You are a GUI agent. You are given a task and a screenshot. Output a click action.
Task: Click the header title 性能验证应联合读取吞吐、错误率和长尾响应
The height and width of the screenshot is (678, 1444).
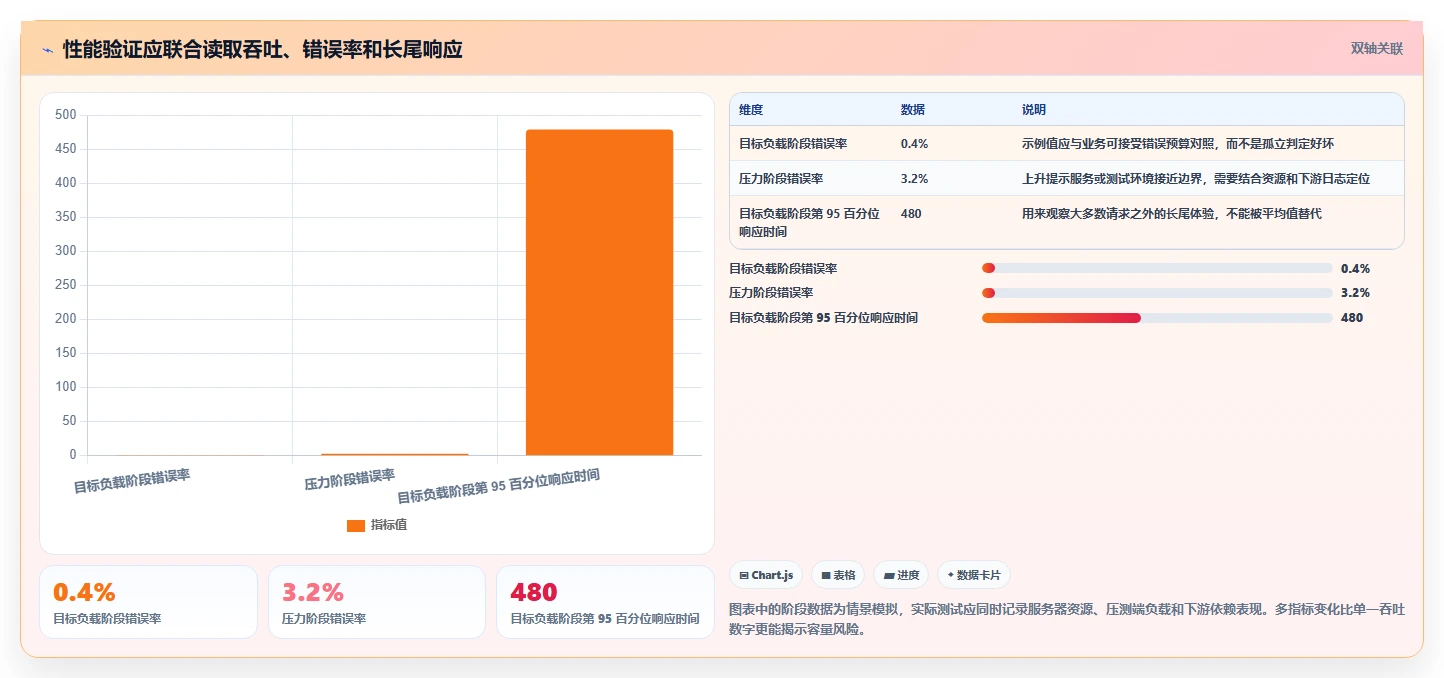tap(263, 50)
